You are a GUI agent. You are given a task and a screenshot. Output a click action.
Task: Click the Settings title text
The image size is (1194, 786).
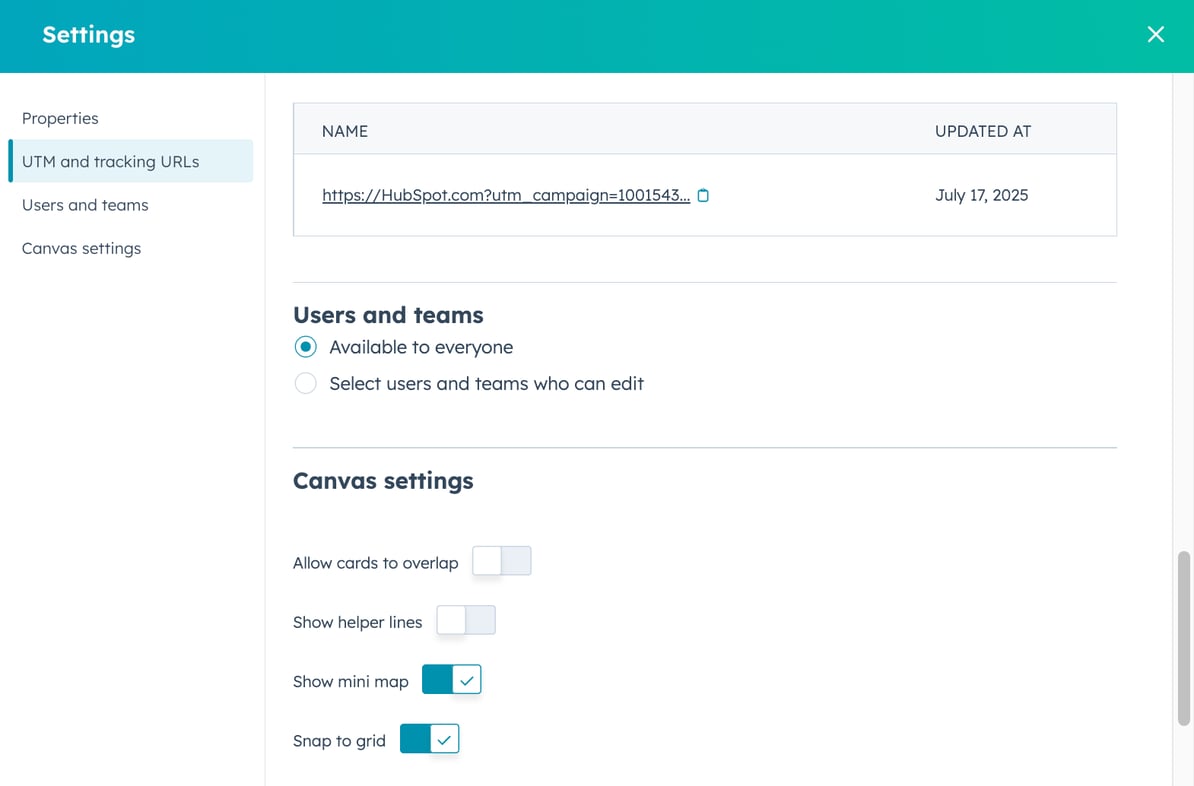(x=88, y=35)
